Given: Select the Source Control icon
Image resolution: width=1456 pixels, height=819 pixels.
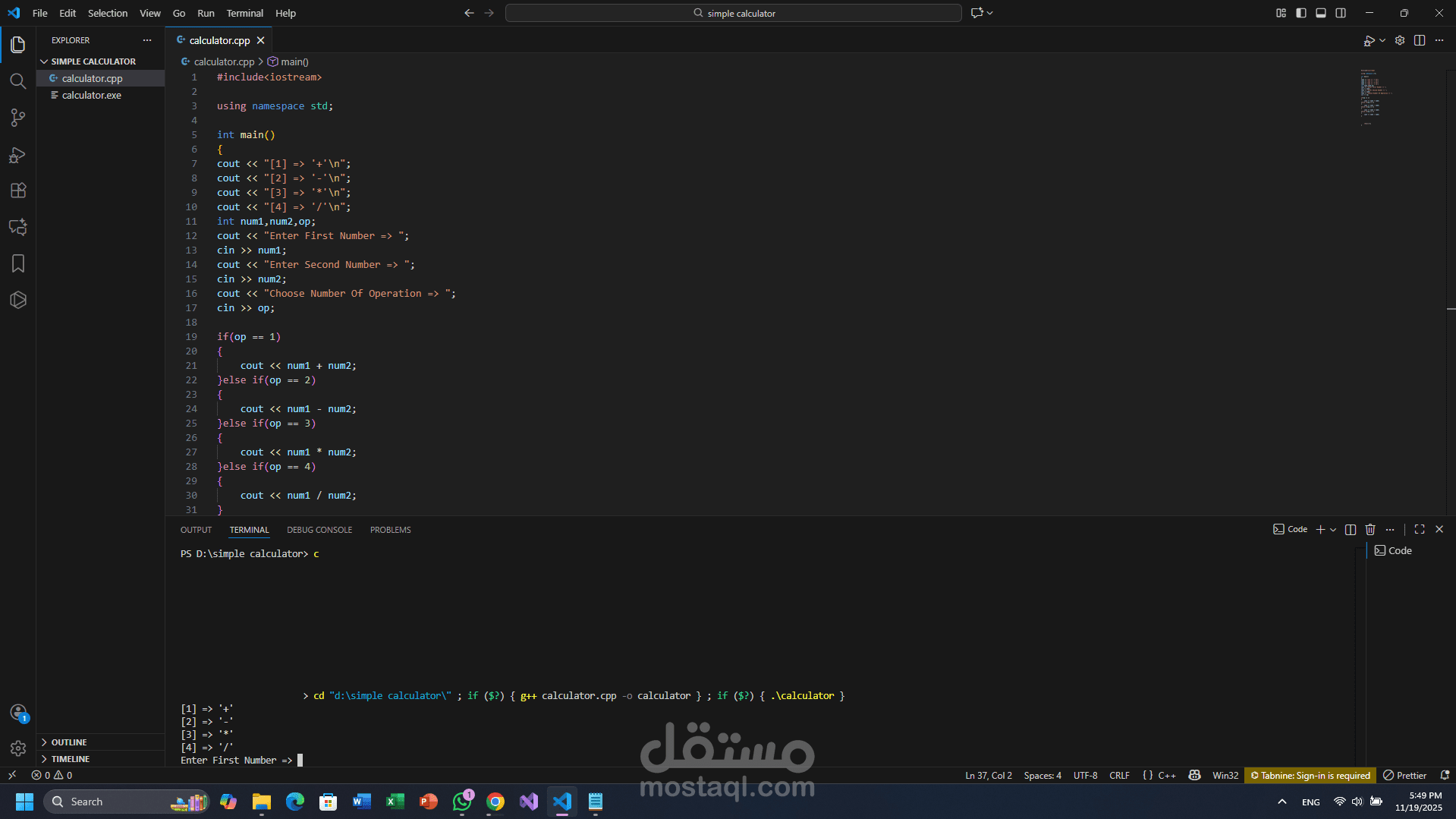Looking at the screenshot, I should 18,118.
